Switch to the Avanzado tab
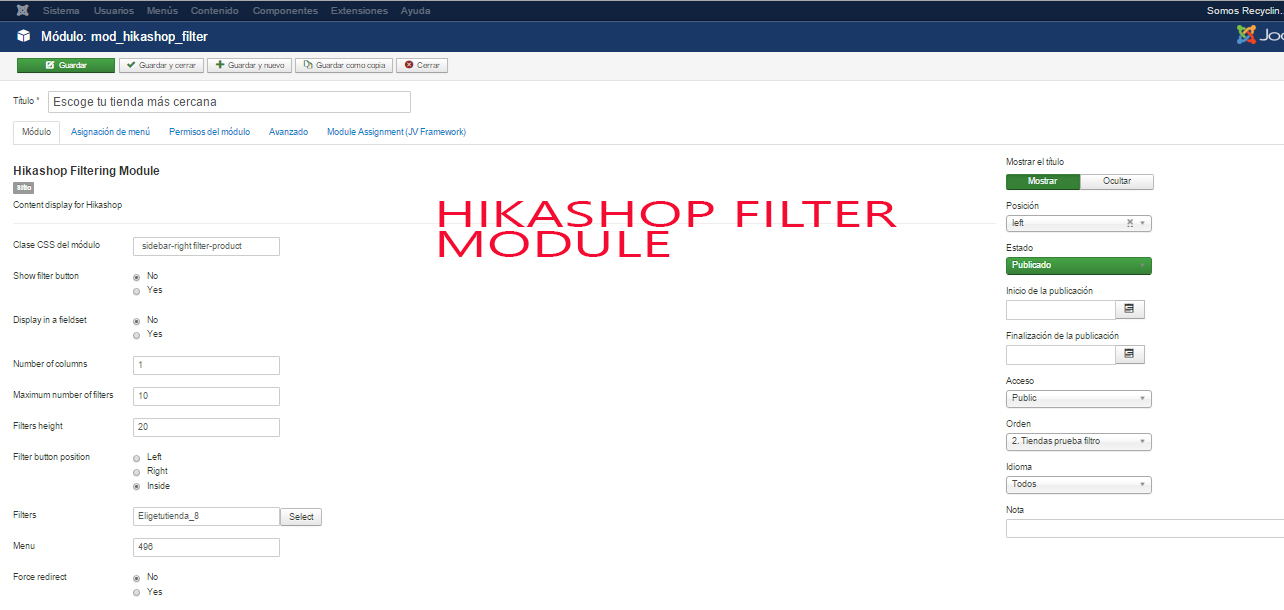1284x610 pixels. pyautogui.click(x=288, y=132)
